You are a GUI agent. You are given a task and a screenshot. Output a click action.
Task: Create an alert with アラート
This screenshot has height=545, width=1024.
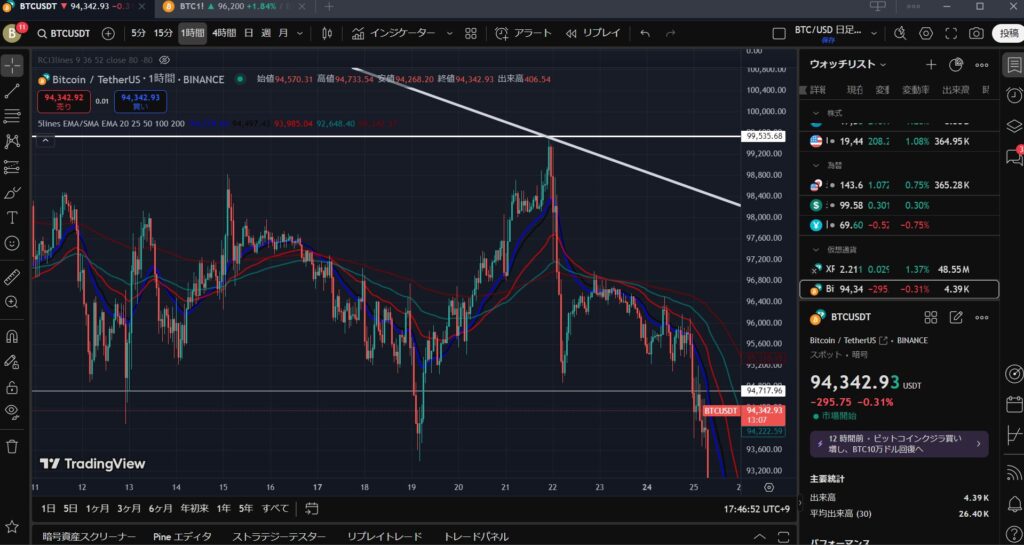coord(523,33)
